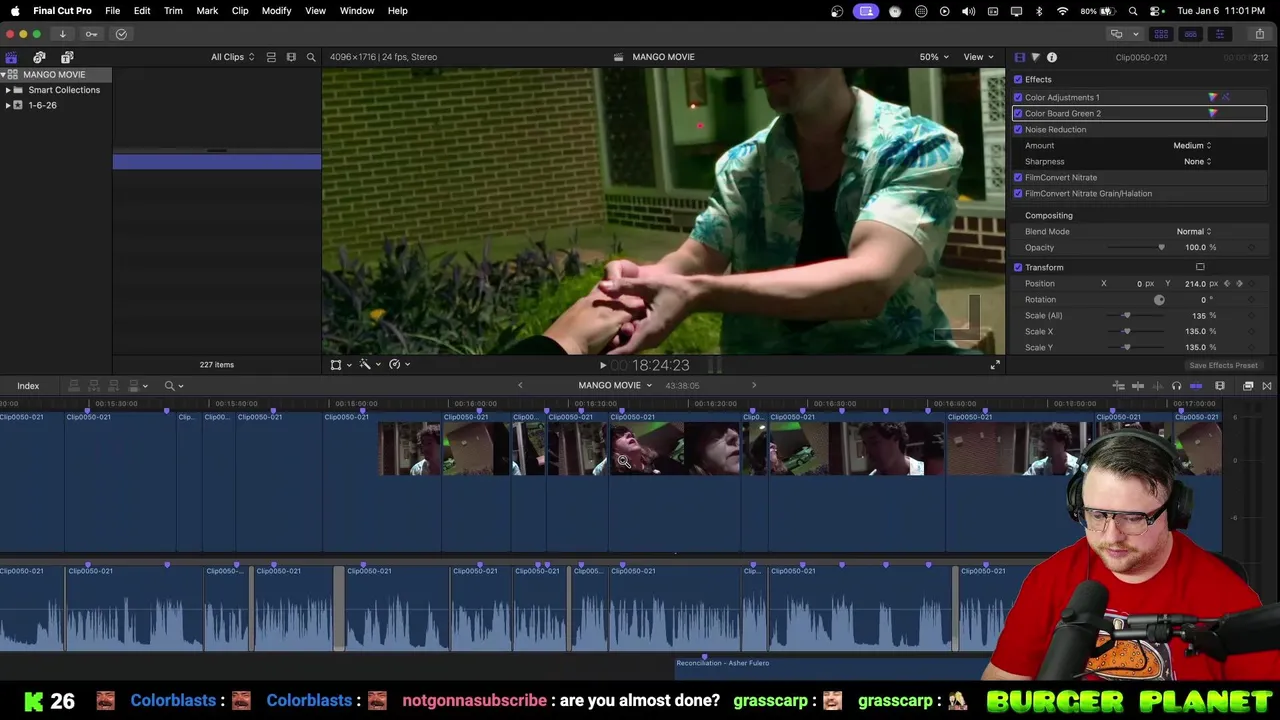The width and height of the screenshot is (1280, 720).
Task: Open the Sharpness None dropdown
Action: coord(1197,161)
